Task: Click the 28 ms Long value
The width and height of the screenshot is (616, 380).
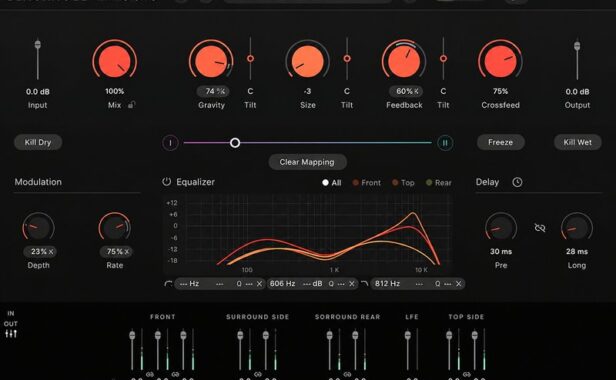Action: coord(577,251)
